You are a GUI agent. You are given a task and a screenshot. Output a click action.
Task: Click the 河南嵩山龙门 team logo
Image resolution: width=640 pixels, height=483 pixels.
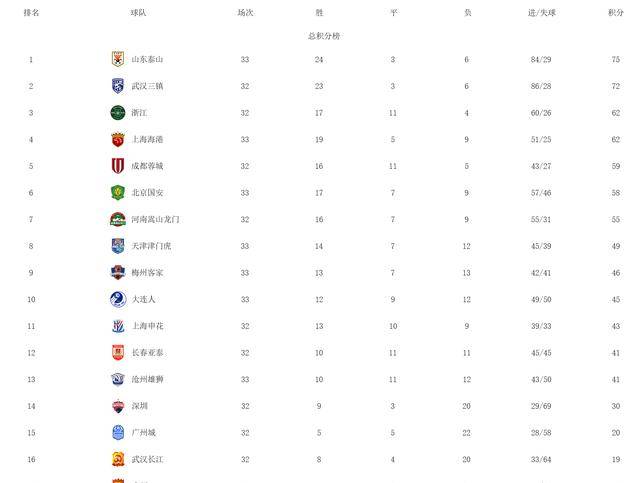117,219
